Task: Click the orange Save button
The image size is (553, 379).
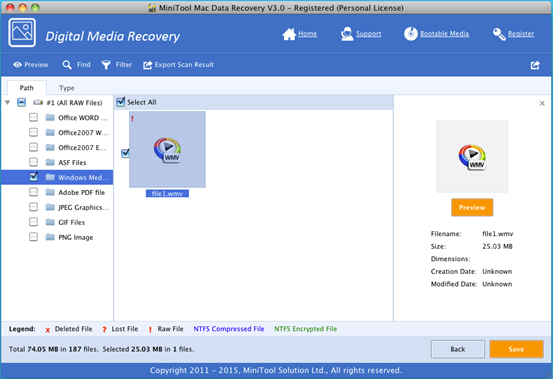Action: point(516,349)
